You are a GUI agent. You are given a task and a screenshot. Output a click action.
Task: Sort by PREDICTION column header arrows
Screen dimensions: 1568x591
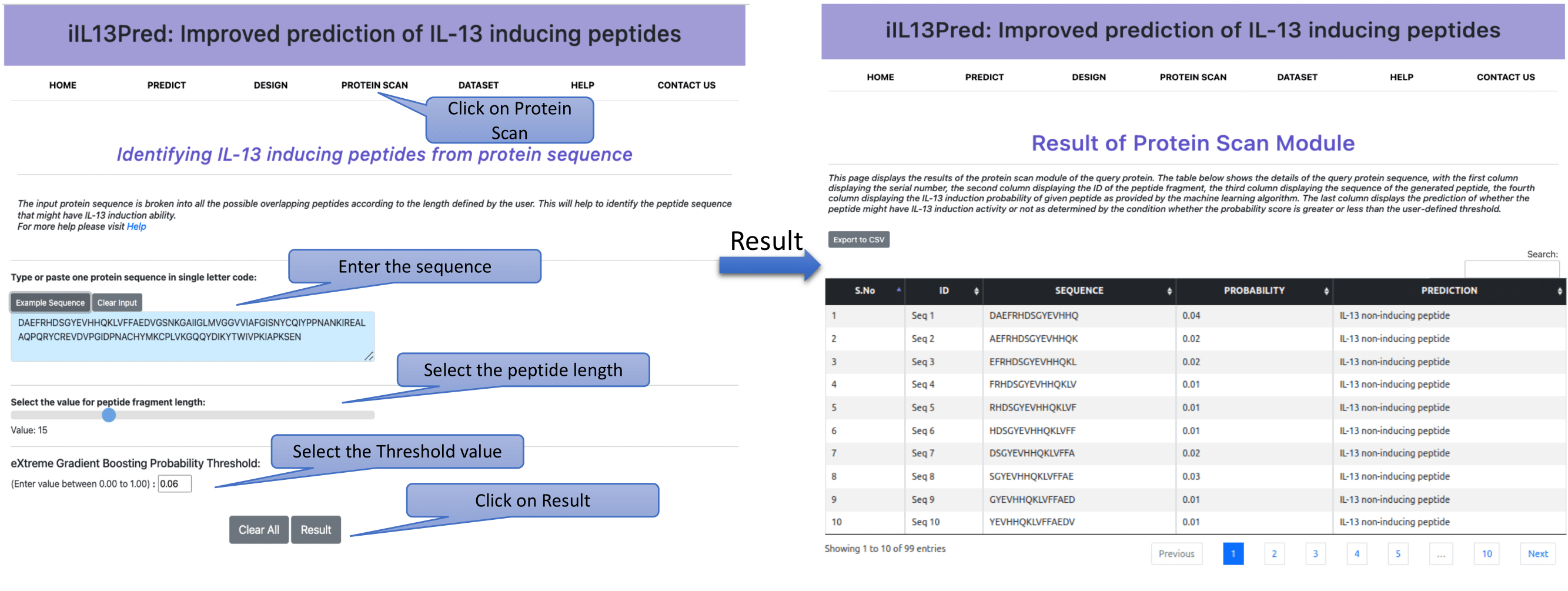1560,292
